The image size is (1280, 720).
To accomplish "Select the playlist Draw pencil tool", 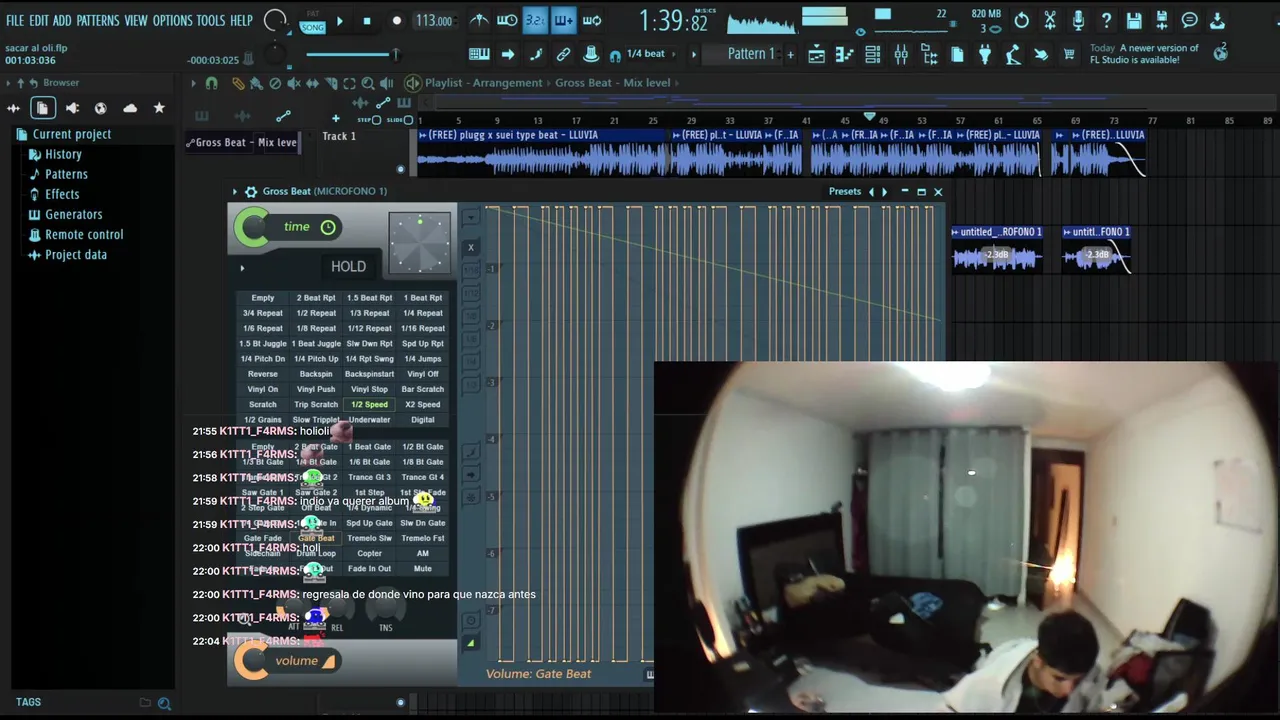I will tap(238, 83).
